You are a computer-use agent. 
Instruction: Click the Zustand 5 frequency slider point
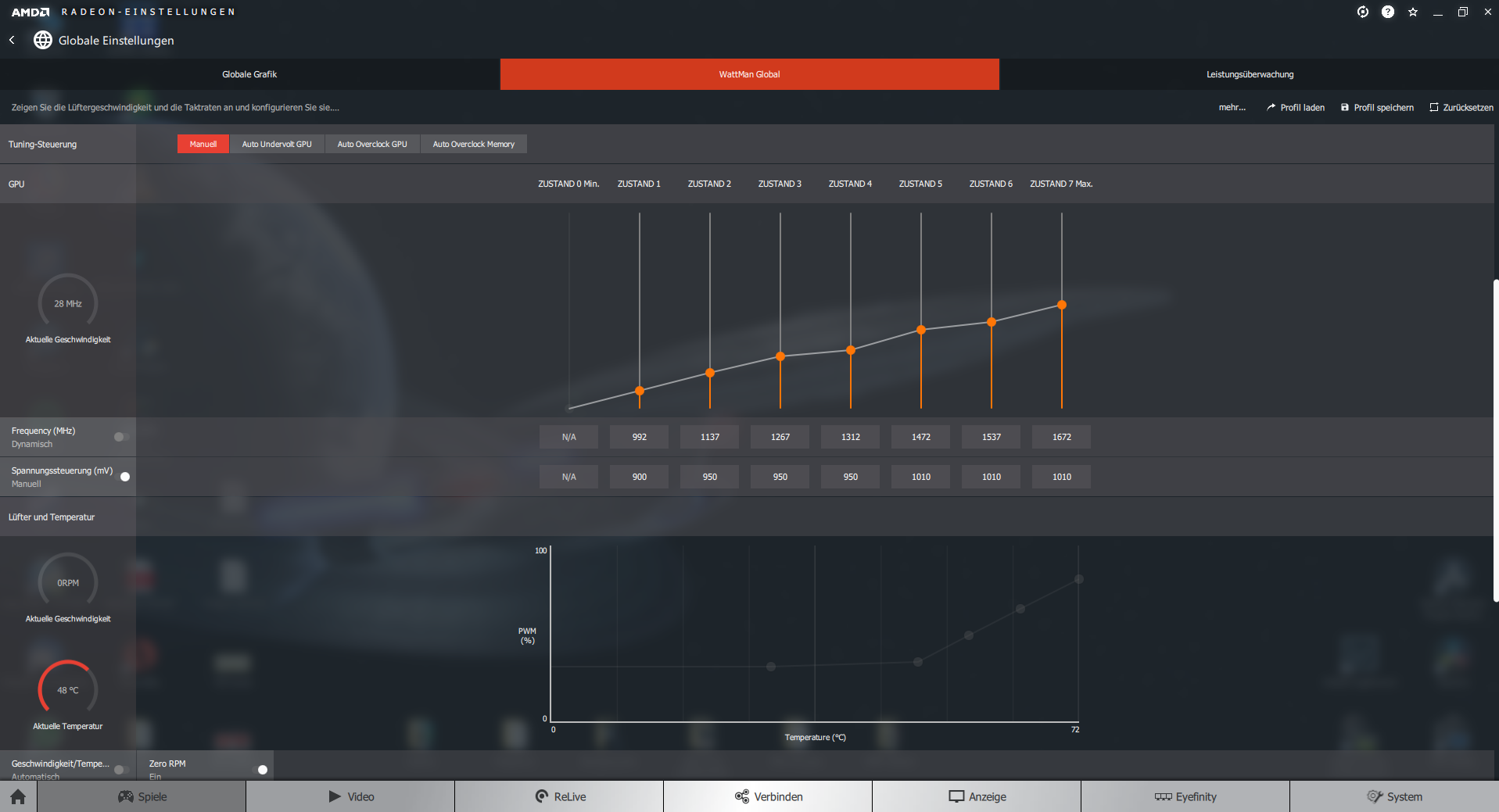[x=921, y=330]
